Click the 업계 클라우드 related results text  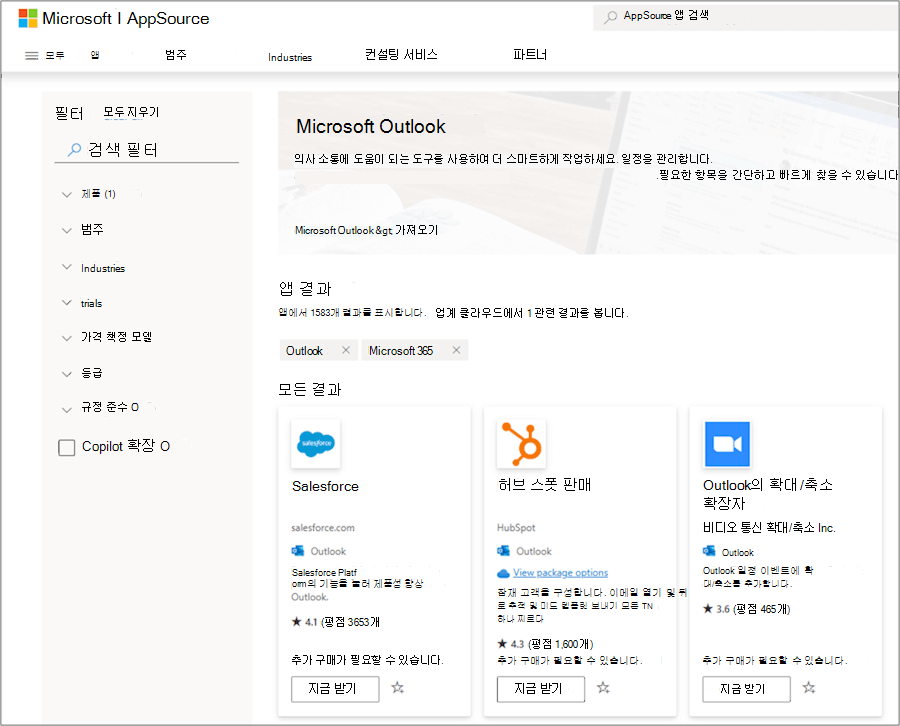click(532, 313)
